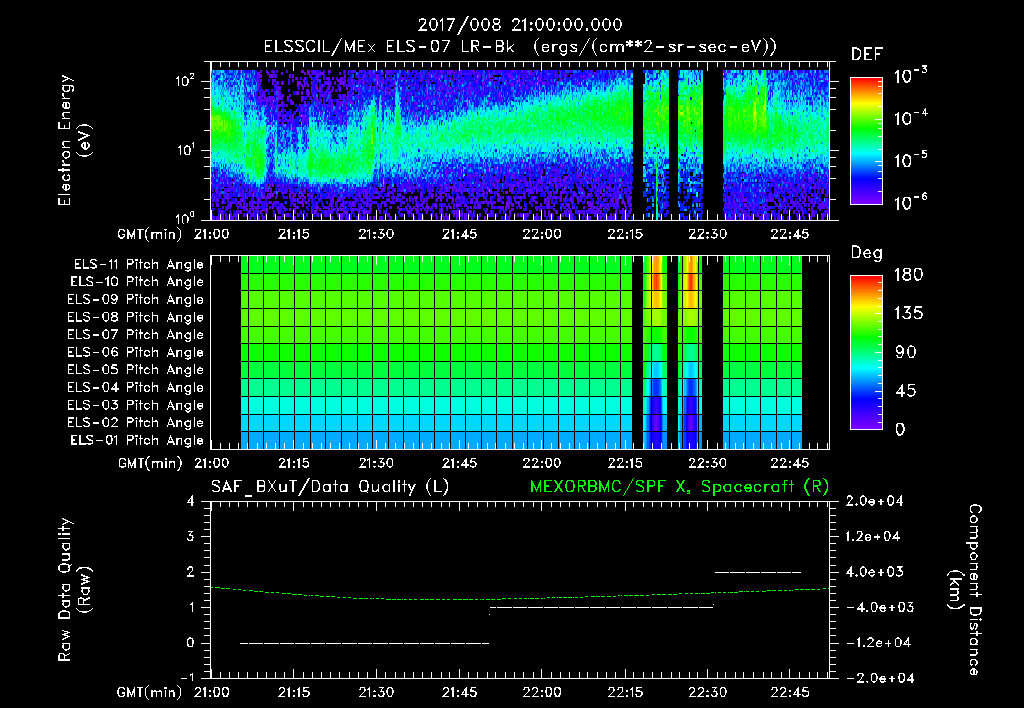Click the ELS-04 Pitch Angle row label
Image resolution: width=1024 pixels, height=708 pixels.
coord(136,387)
